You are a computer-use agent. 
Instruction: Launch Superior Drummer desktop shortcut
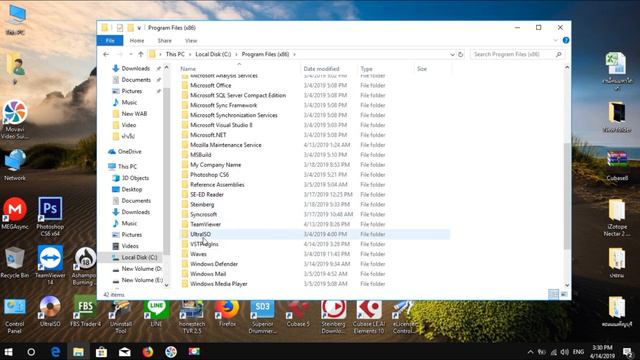tap(262, 317)
